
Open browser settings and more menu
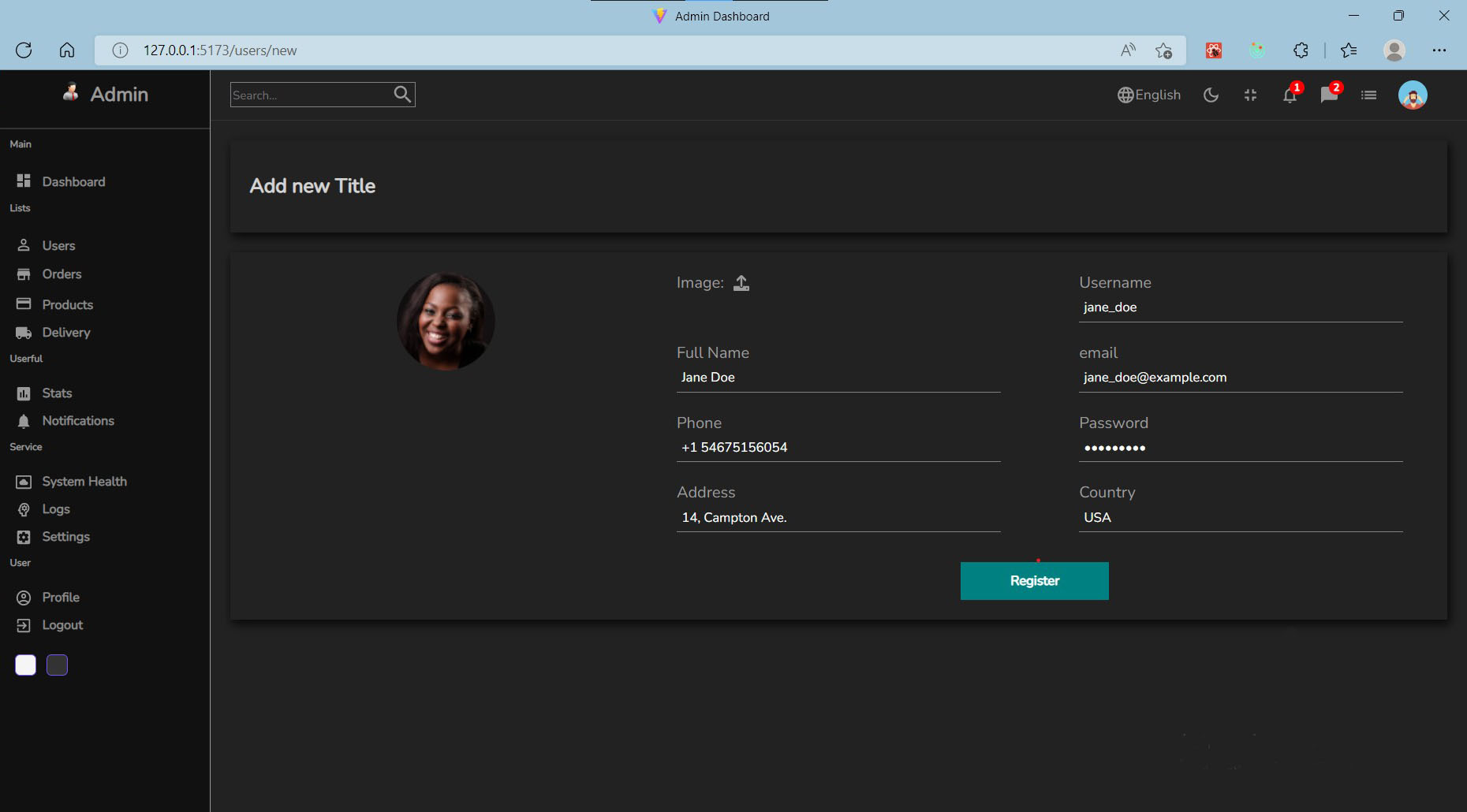click(1439, 50)
